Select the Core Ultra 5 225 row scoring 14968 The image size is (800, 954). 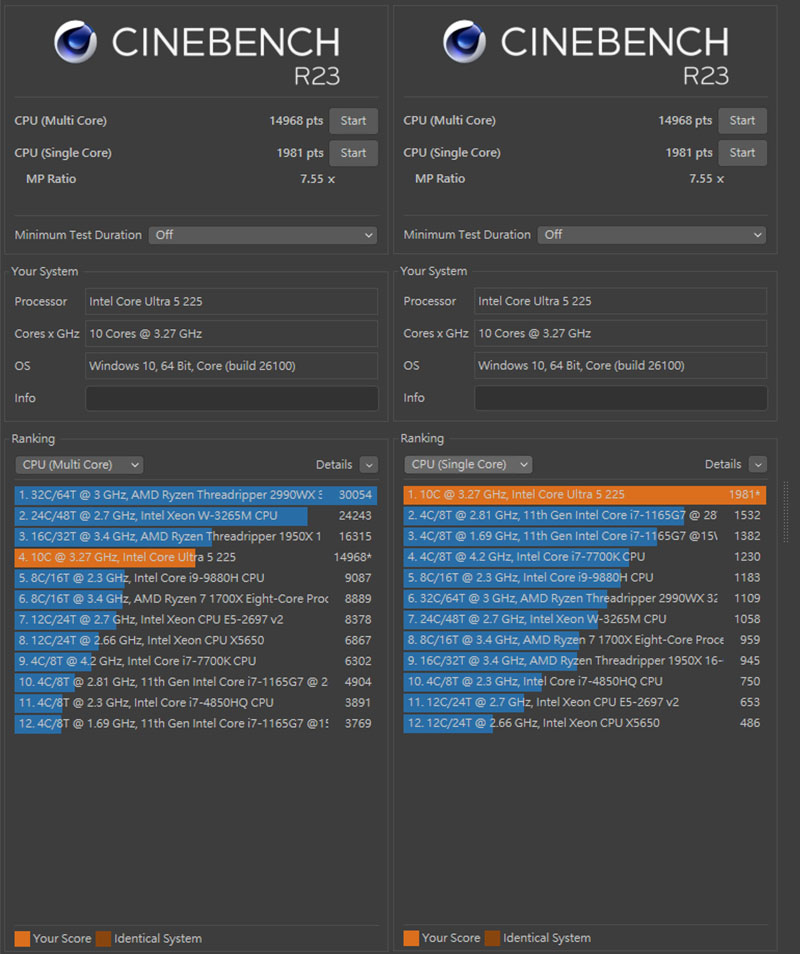pos(195,557)
